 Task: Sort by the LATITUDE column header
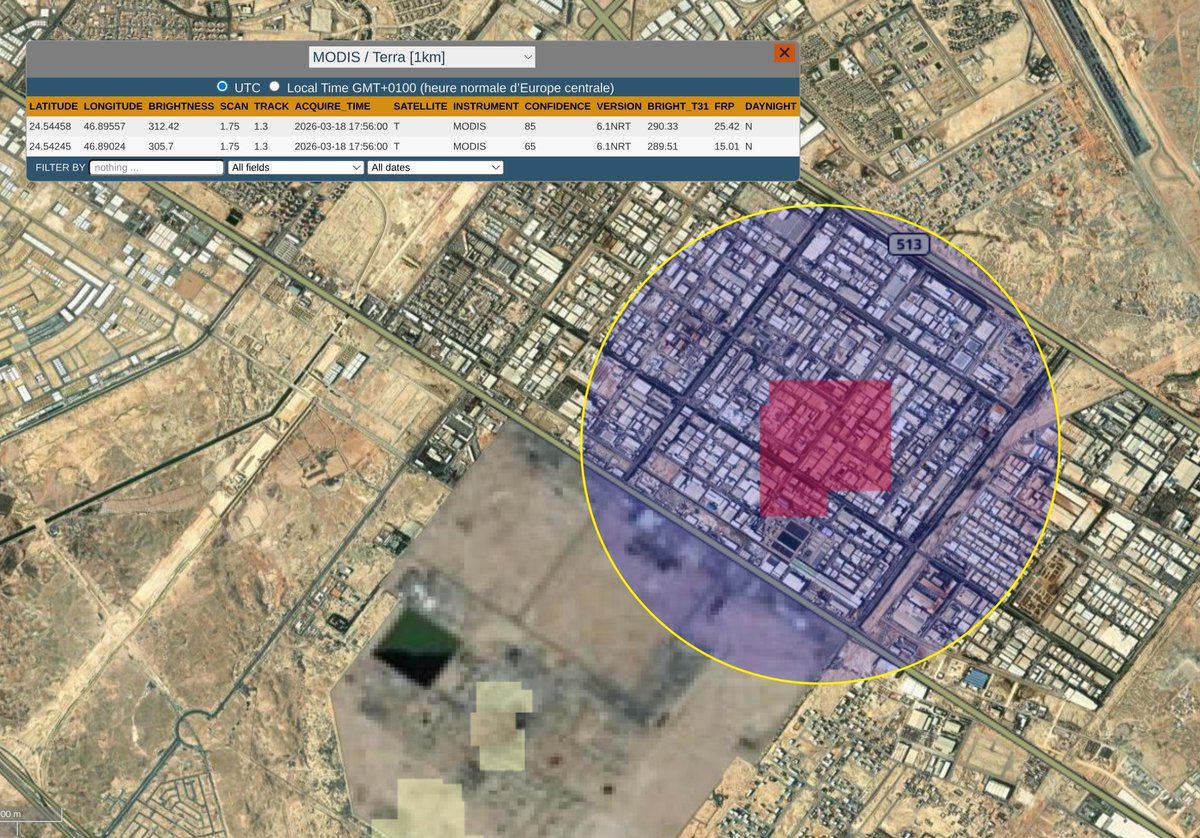pyautogui.click(x=54, y=106)
